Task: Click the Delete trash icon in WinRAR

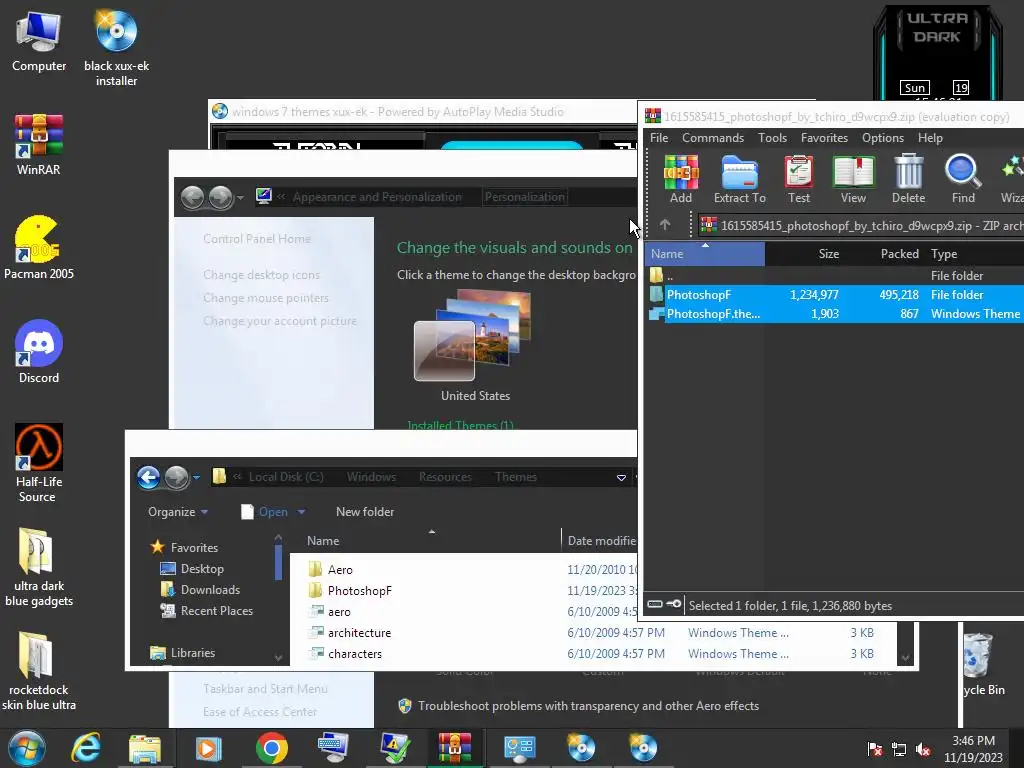Action: coord(908,180)
